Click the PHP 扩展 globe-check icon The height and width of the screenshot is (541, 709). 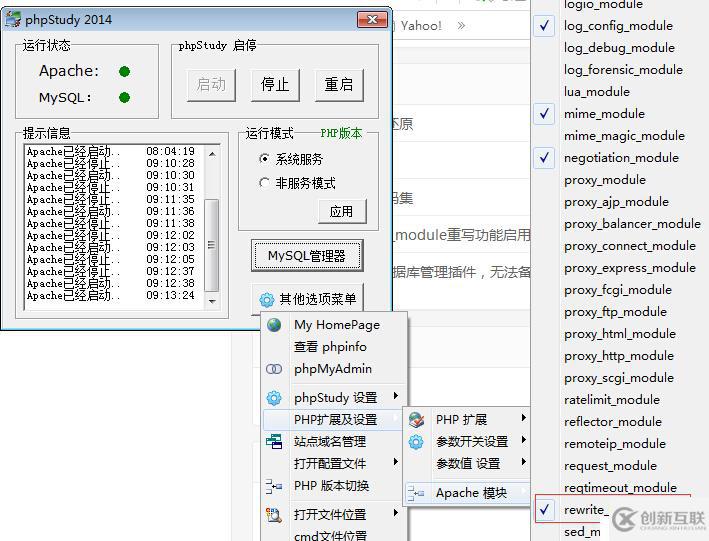(416, 419)
